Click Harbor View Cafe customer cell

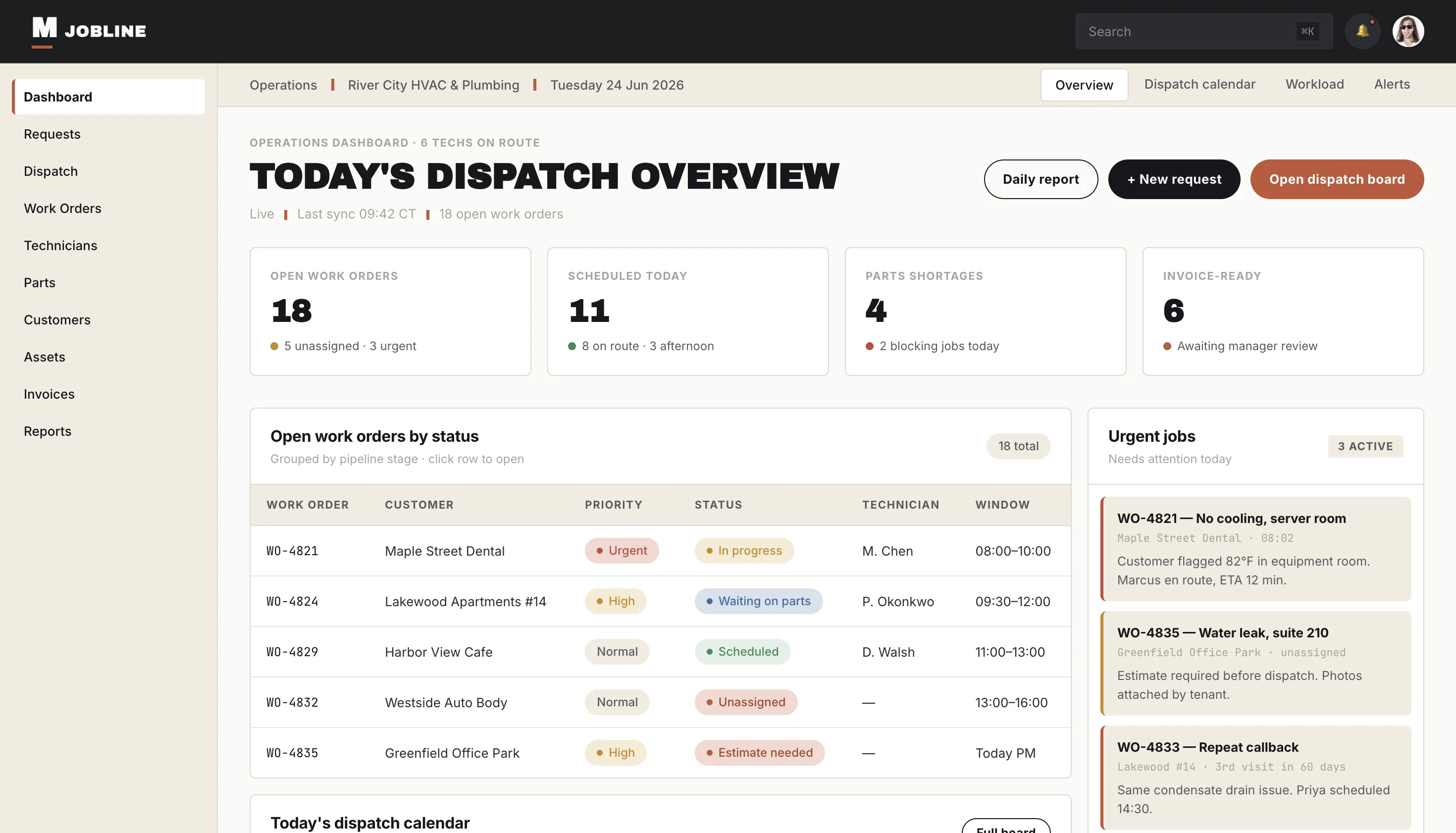point(438,652)
